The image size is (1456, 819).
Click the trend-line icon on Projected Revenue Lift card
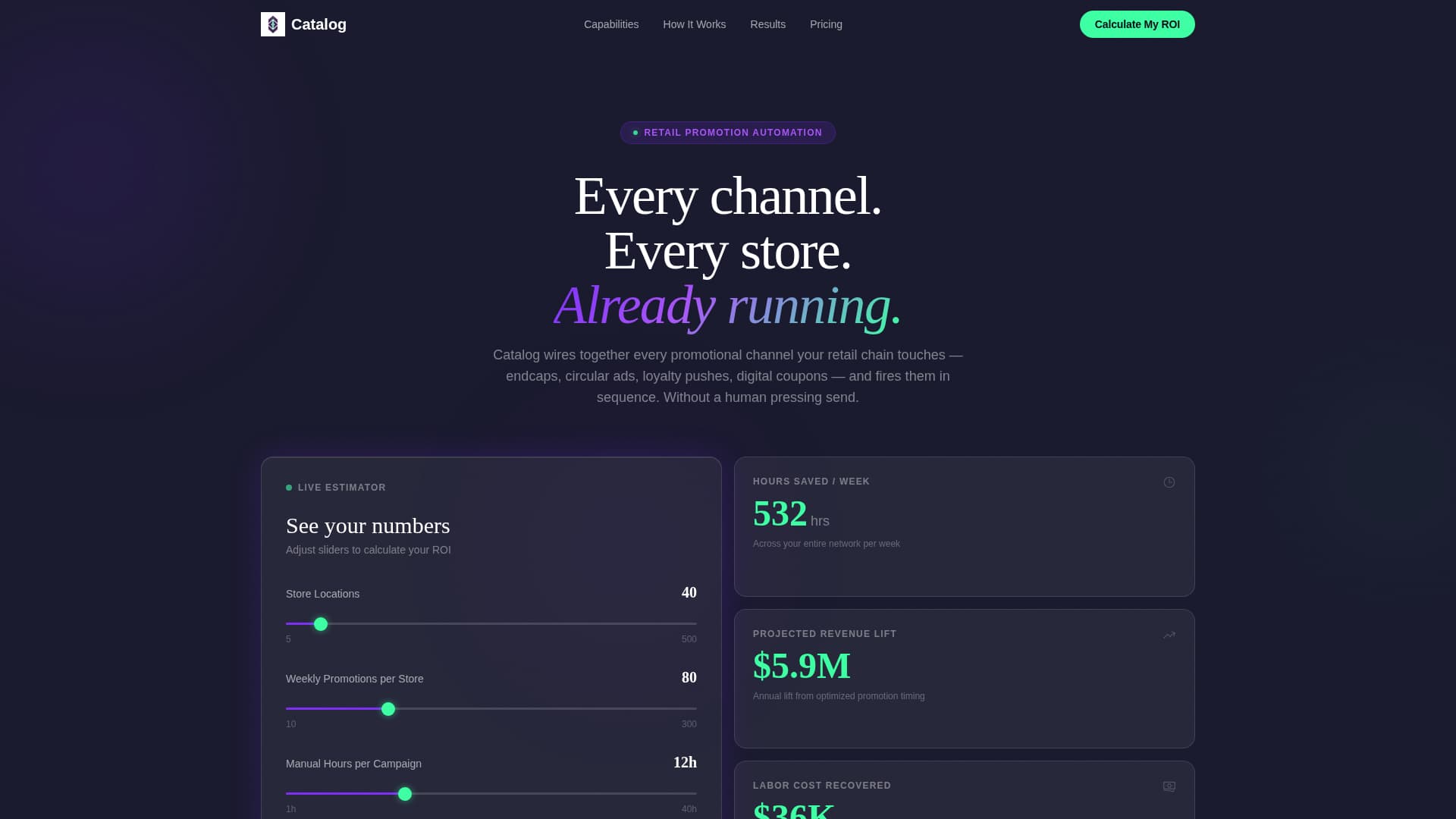pos(1169,635)
